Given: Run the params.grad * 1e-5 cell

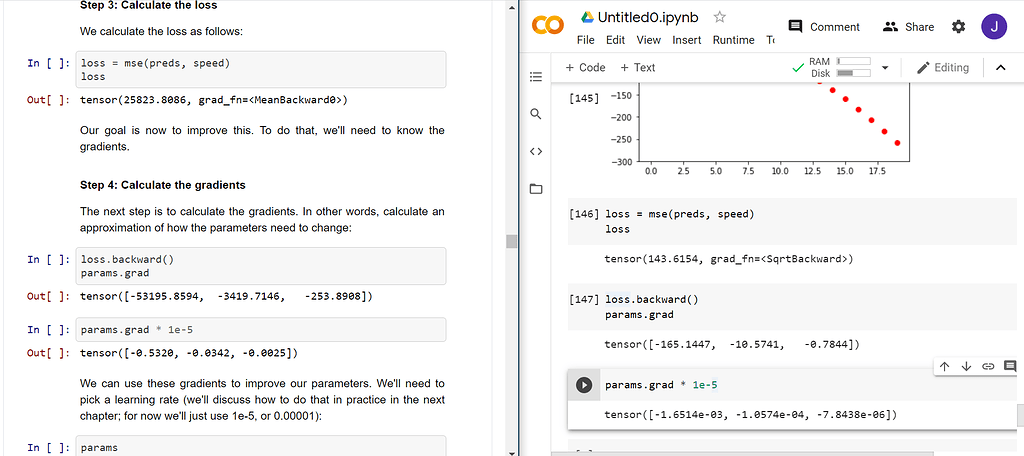Looking at the screenshot, I should pyautogui.click(x=584, y=385).
